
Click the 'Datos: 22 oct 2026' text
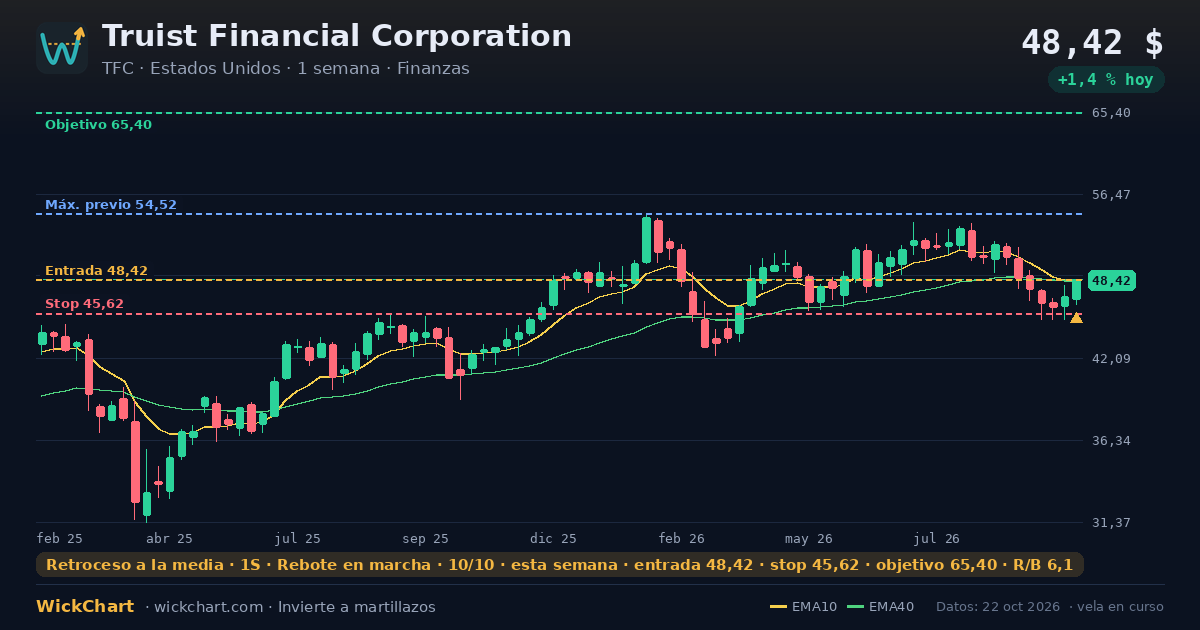(998, 607)
